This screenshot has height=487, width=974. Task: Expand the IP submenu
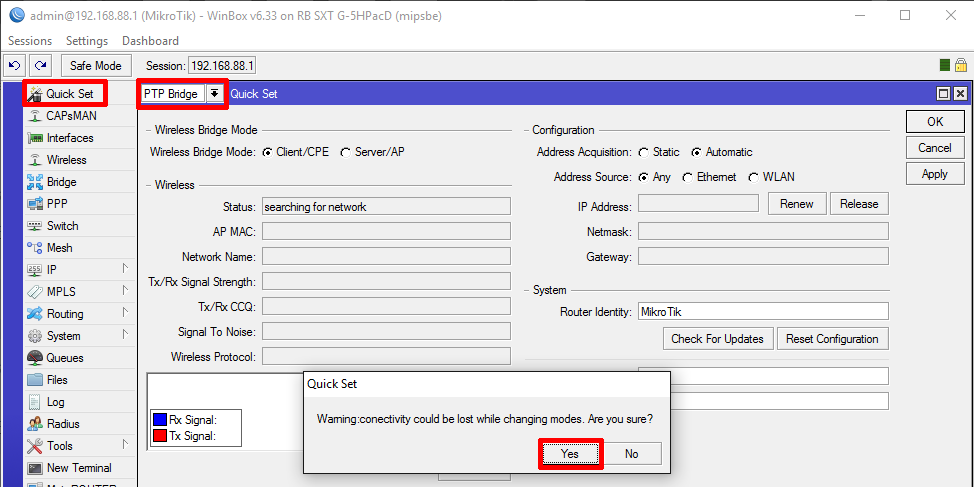coord(125,269)
